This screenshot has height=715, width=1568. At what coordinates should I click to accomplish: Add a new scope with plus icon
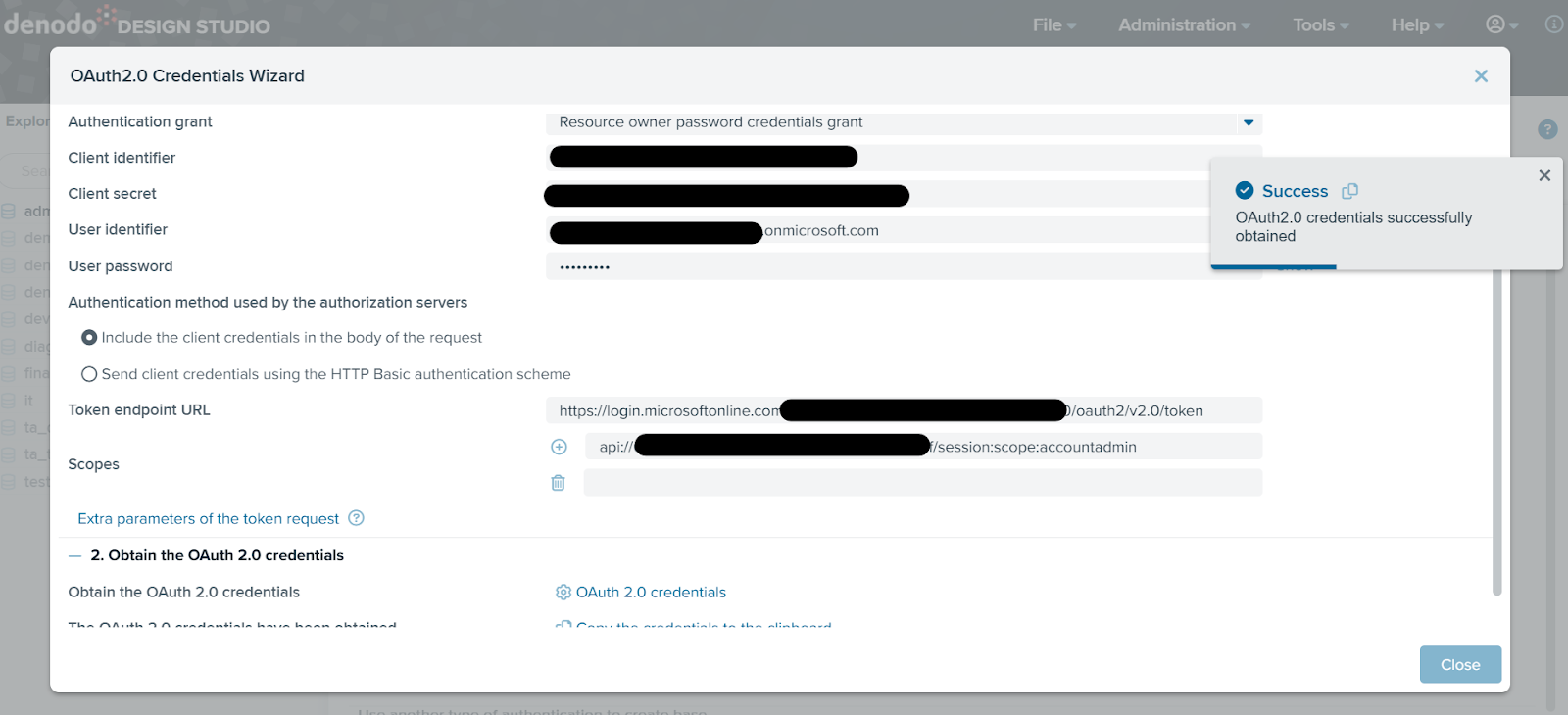pos(559,447)
